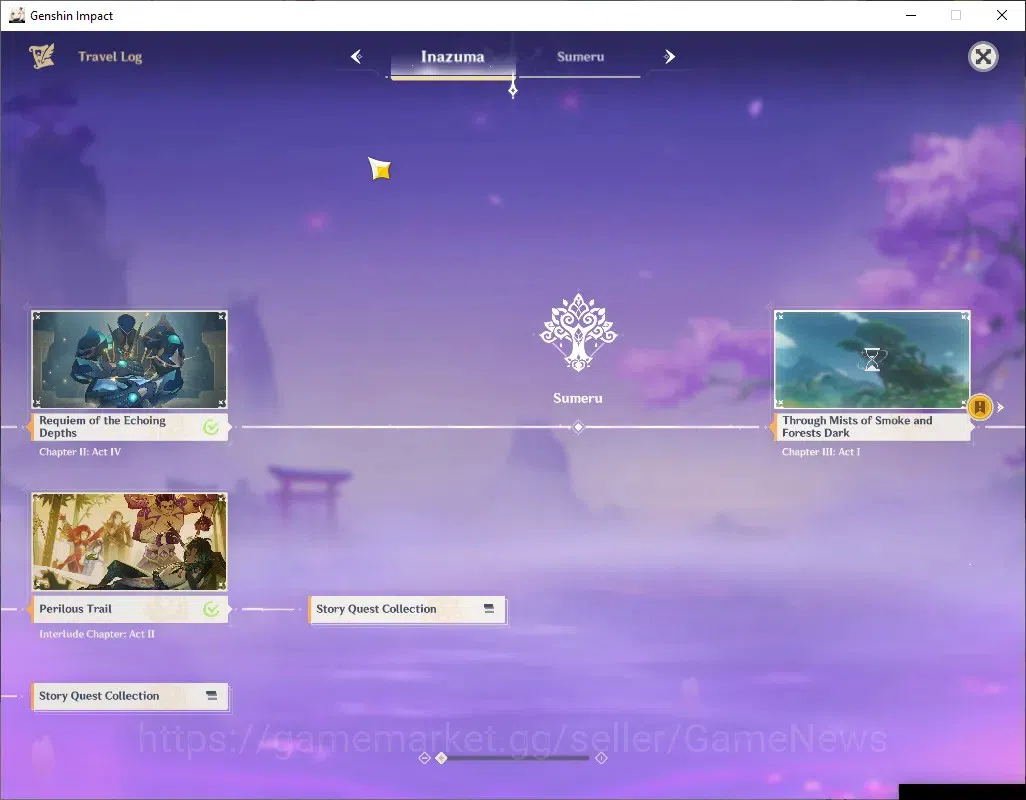This screenshot has width=1026, height=800.
Task: Click the Travel Log title text
Action: point(110,57)
